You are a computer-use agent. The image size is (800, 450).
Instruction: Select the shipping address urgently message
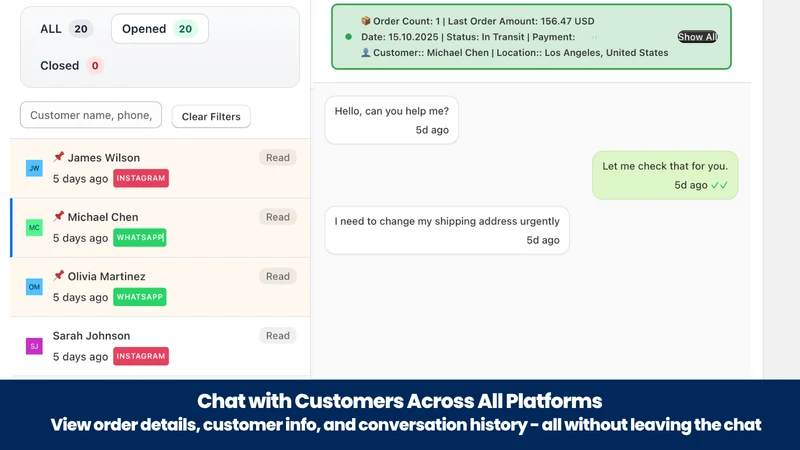coord(447,231)
